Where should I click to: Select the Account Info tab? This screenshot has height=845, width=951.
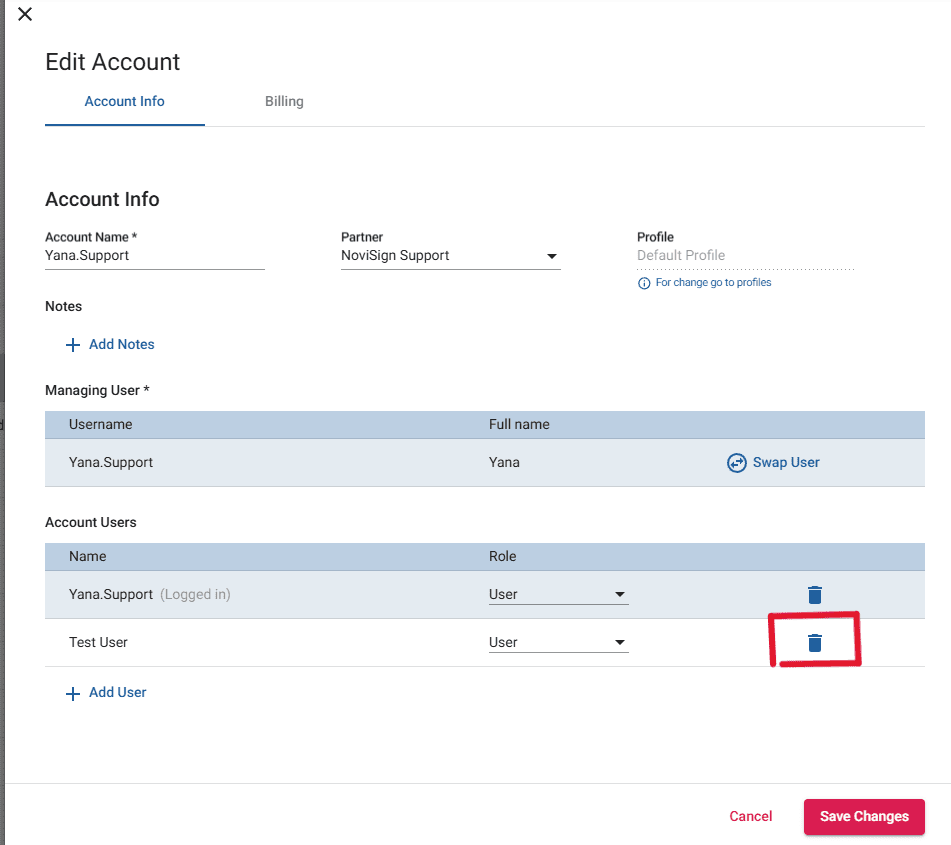[124, 101]
